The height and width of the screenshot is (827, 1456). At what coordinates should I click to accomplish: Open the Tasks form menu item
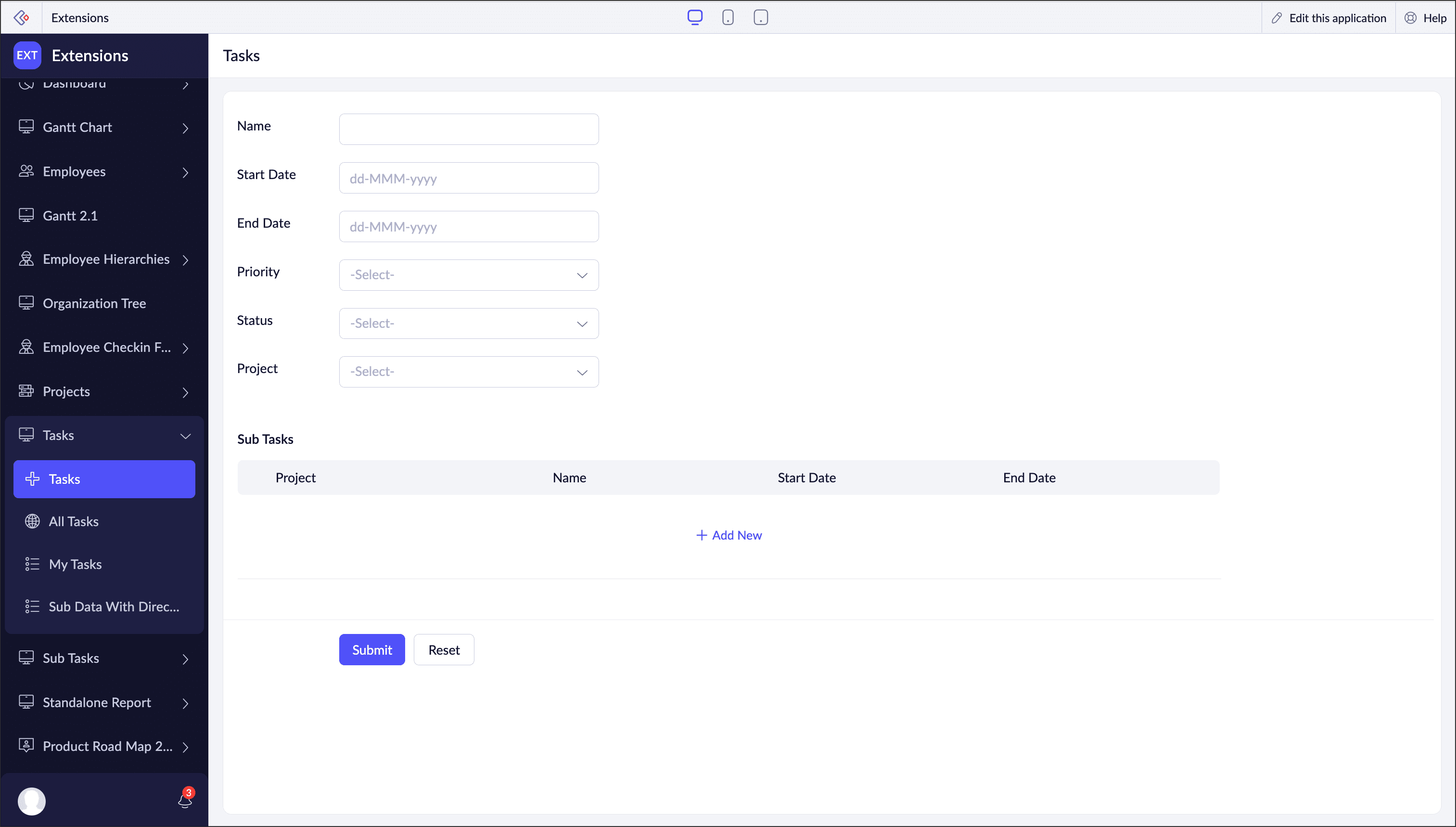point(104,479)
